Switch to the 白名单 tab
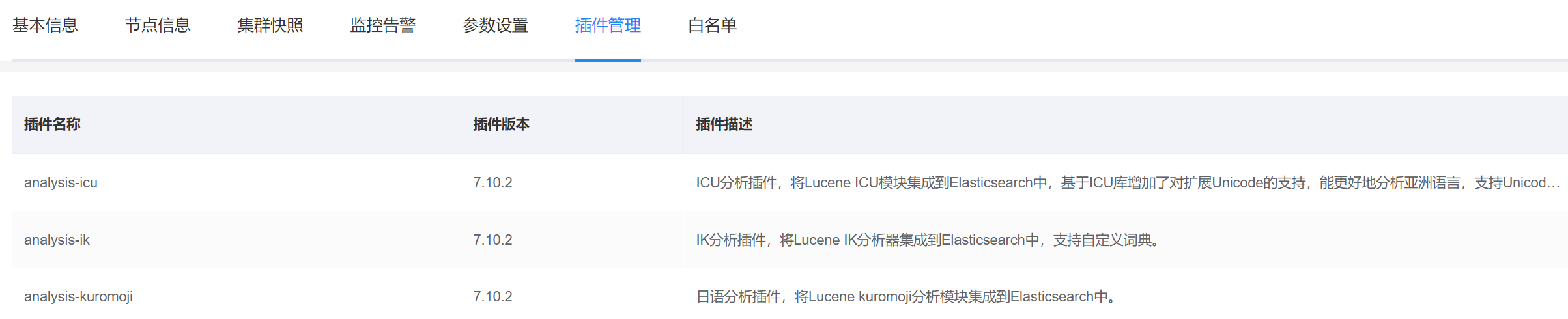 tap(712, 25)
